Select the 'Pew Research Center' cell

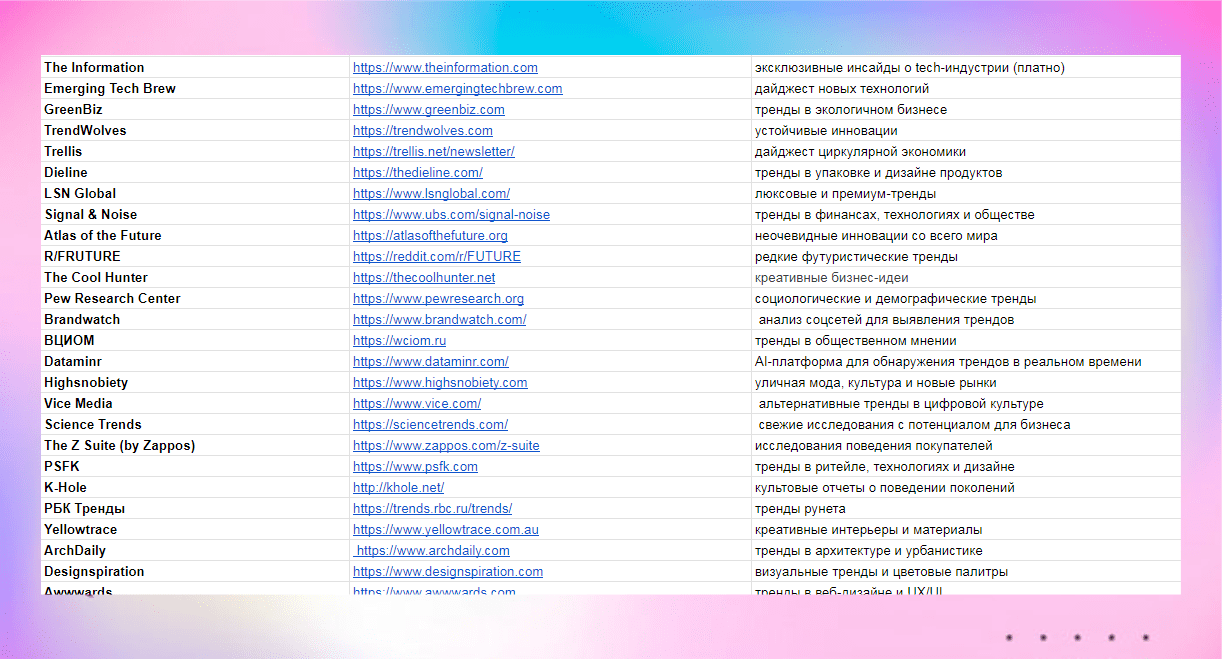[x=195, y=299]
